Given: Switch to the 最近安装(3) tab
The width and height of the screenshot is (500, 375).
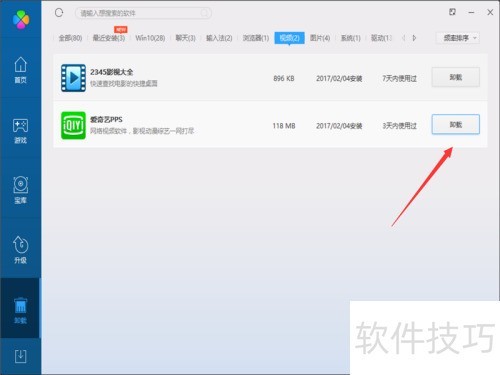Looking at the screenshot, I should point(109,38).
